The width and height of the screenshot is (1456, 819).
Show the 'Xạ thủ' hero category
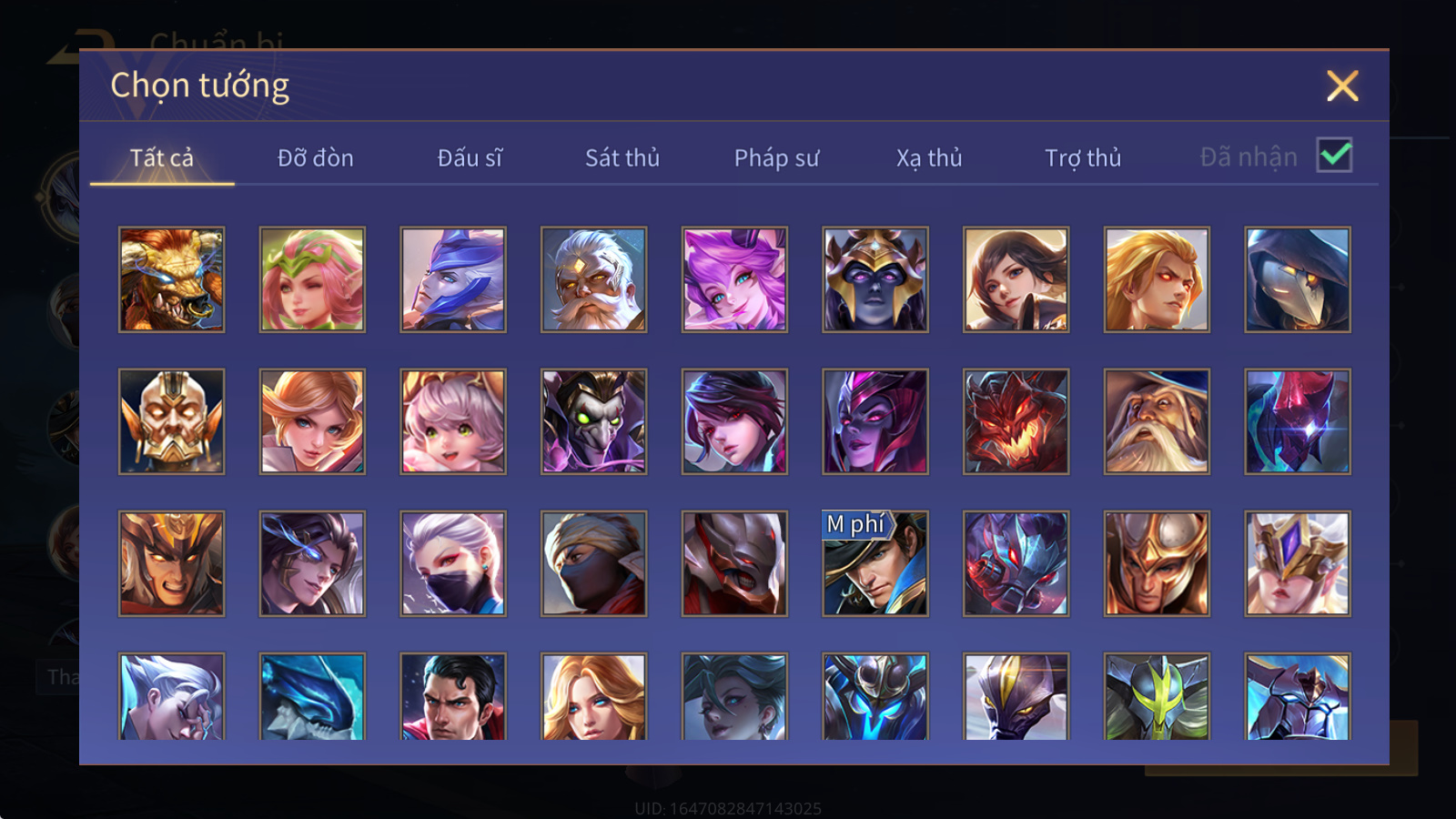coord(929,157)
